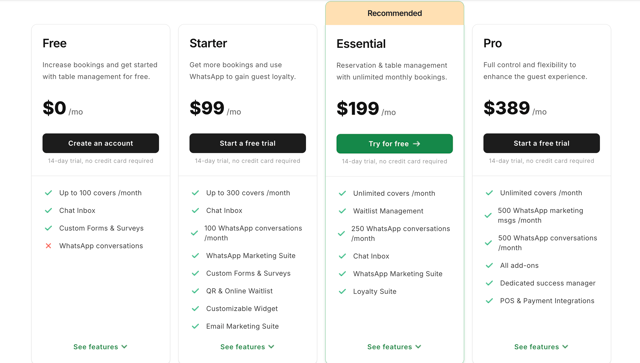Expand See features under the Starter plan

click(x=247, y=347)
